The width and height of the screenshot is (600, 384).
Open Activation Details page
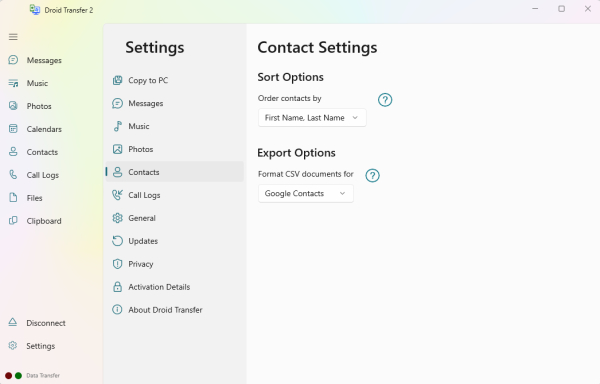click(x=174, y=287)
